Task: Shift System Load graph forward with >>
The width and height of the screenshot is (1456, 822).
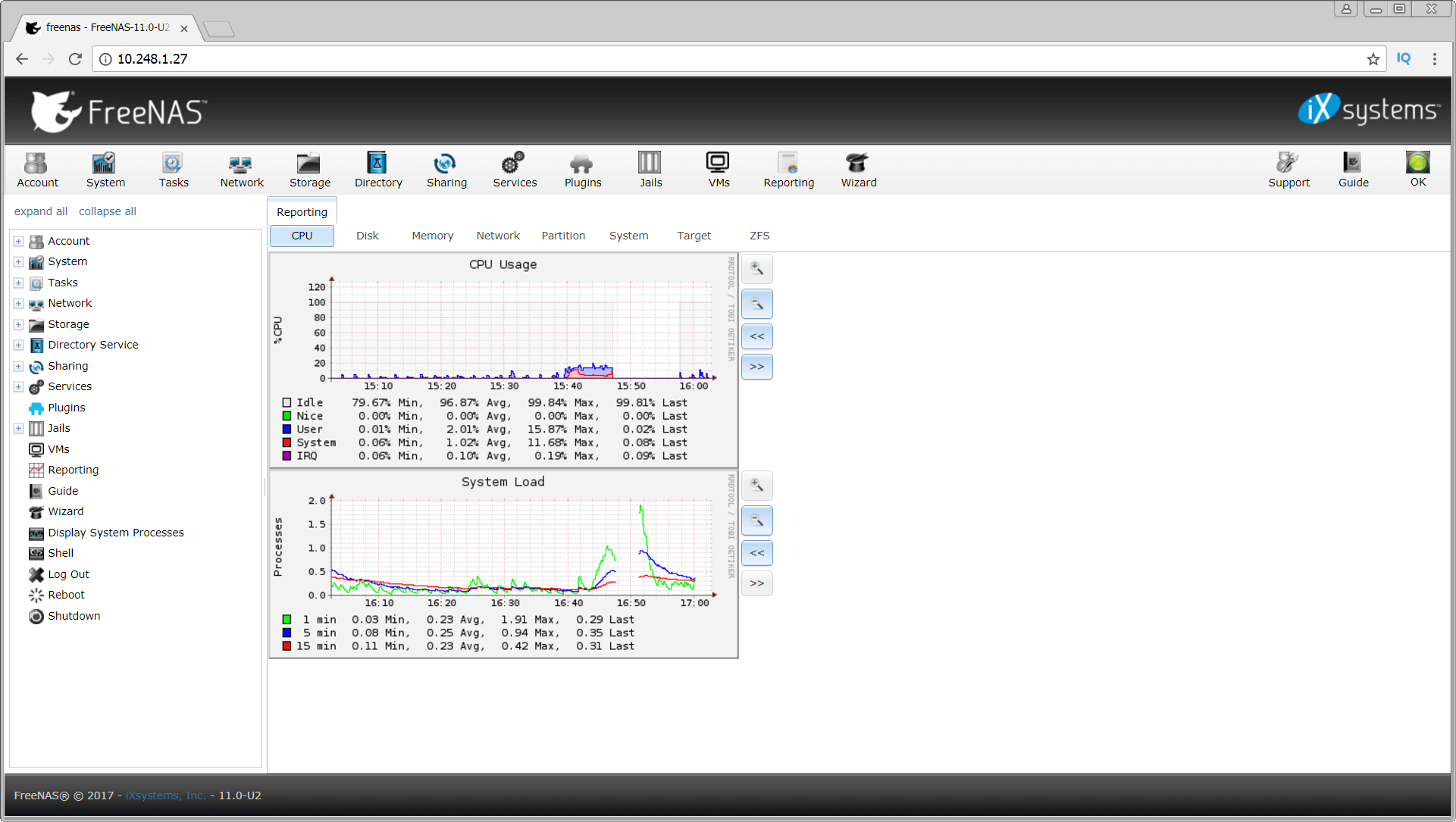Action: tap(756, 583)
